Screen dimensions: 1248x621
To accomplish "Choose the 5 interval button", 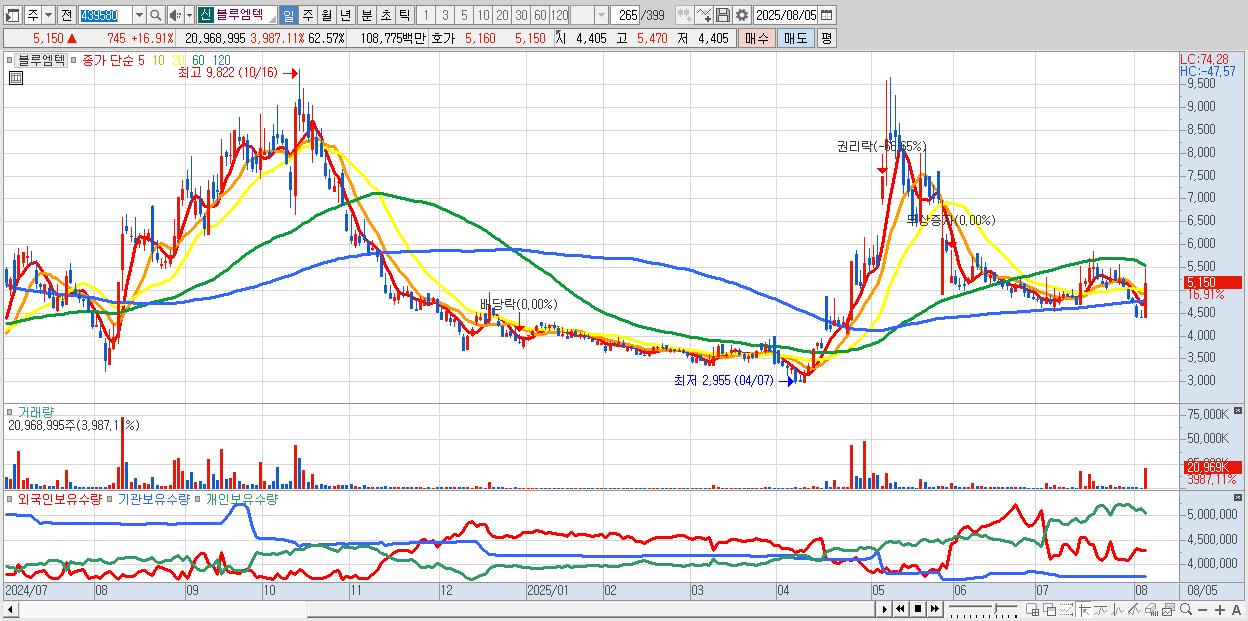I will (x=464, y=15).
